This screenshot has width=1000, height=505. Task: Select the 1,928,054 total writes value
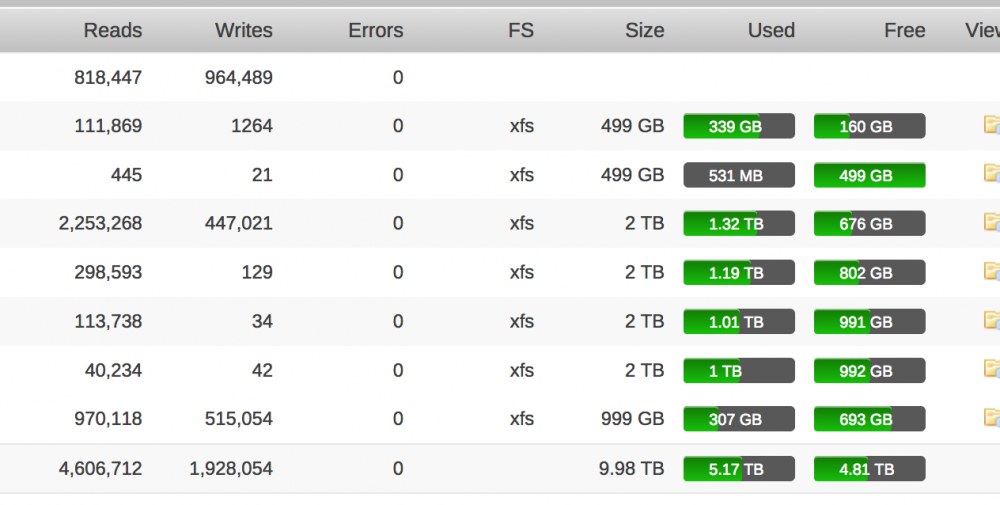(231, 469)
